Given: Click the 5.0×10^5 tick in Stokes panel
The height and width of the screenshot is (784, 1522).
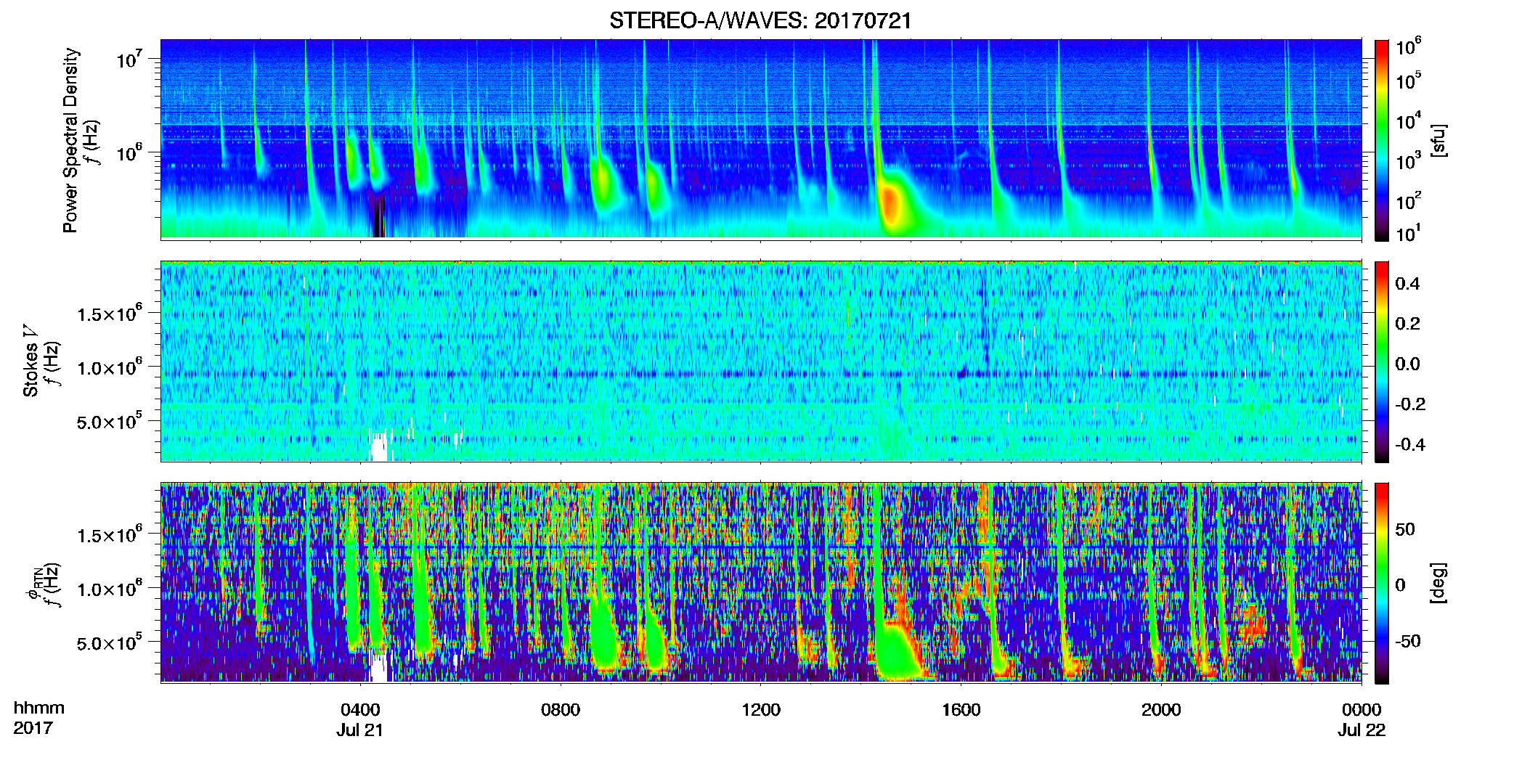Looking at the screenshot, I should click(x=110, y=421).
